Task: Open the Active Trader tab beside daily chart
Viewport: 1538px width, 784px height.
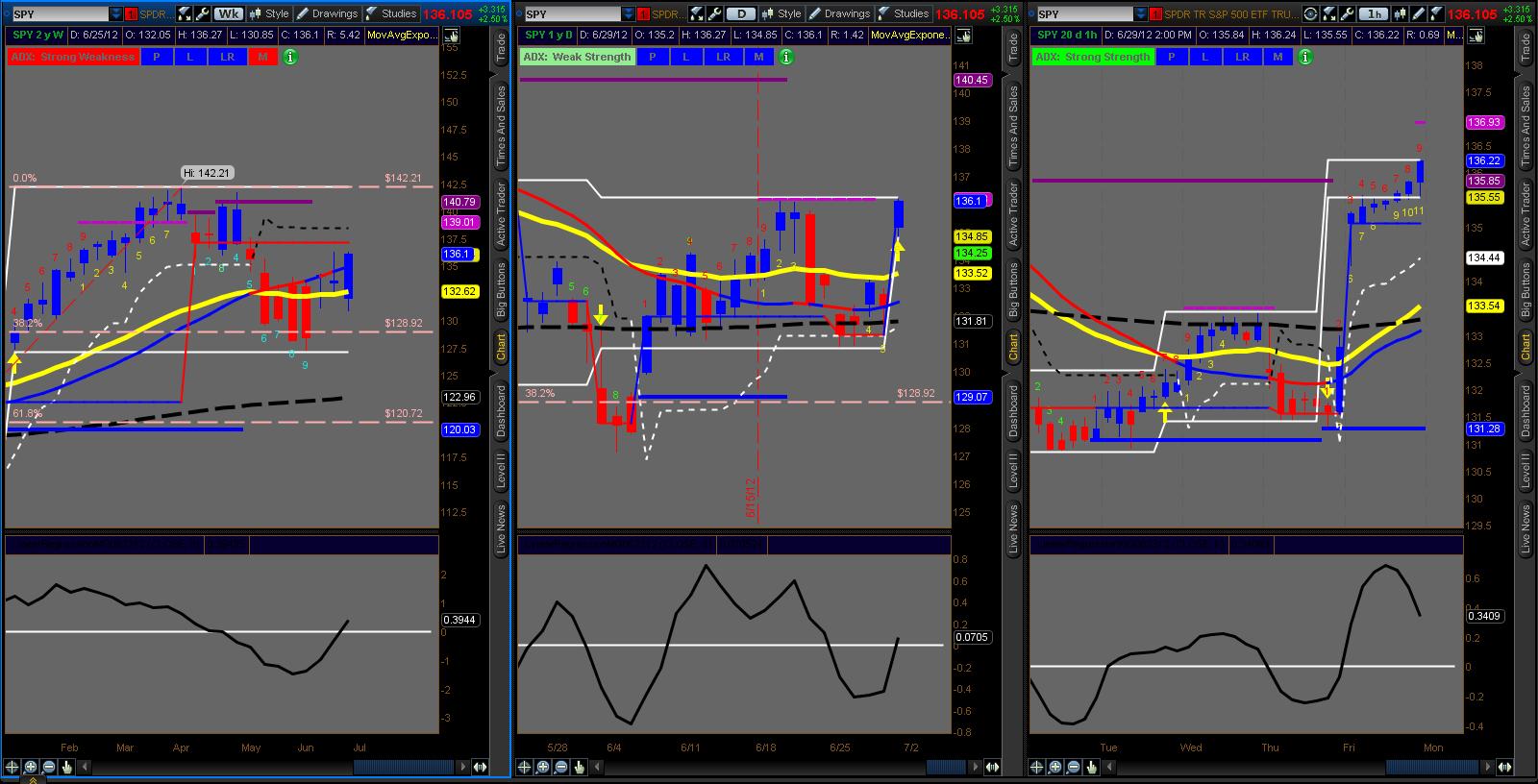Action: point(1013,213)
